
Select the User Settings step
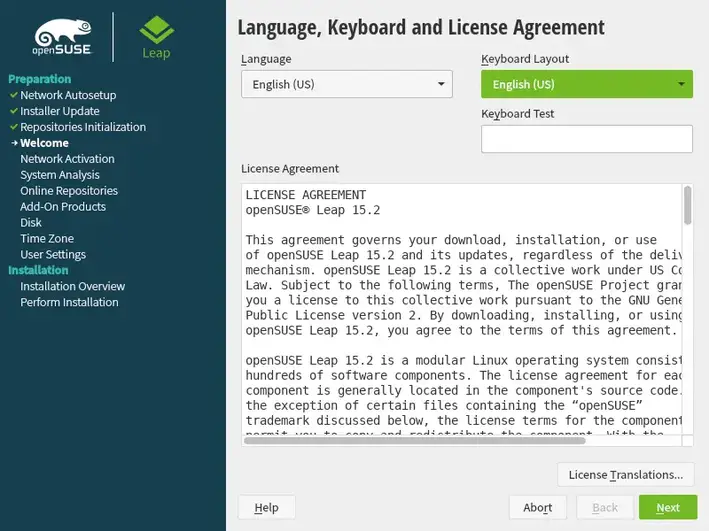(x=53, y=254)
